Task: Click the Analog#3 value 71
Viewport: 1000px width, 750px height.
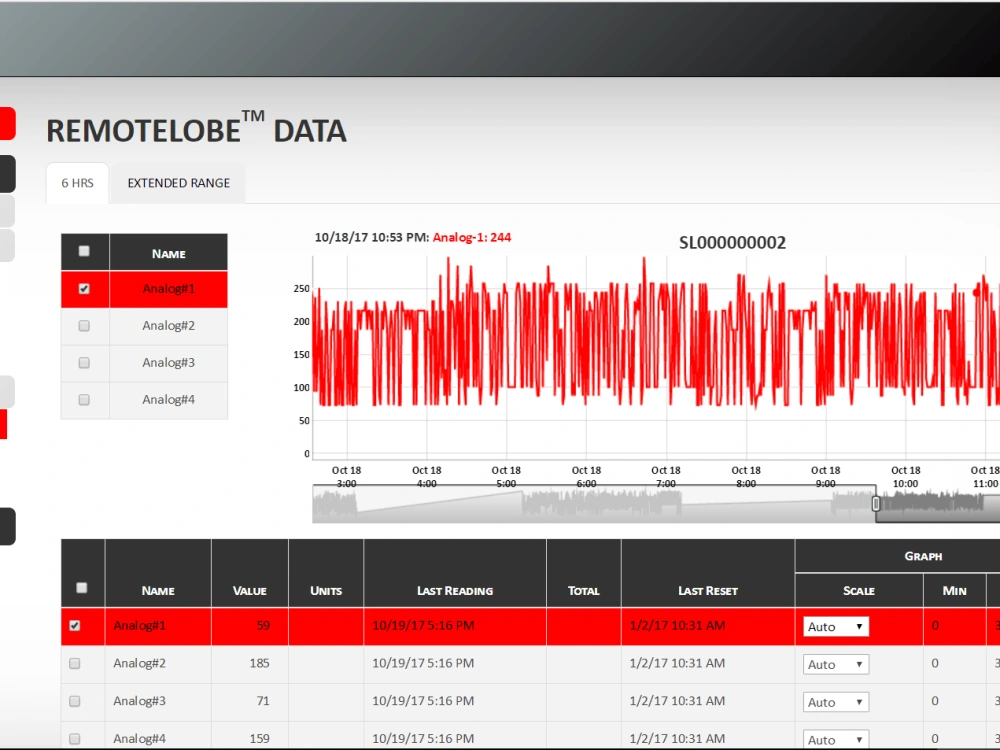Action: [263, 701]
